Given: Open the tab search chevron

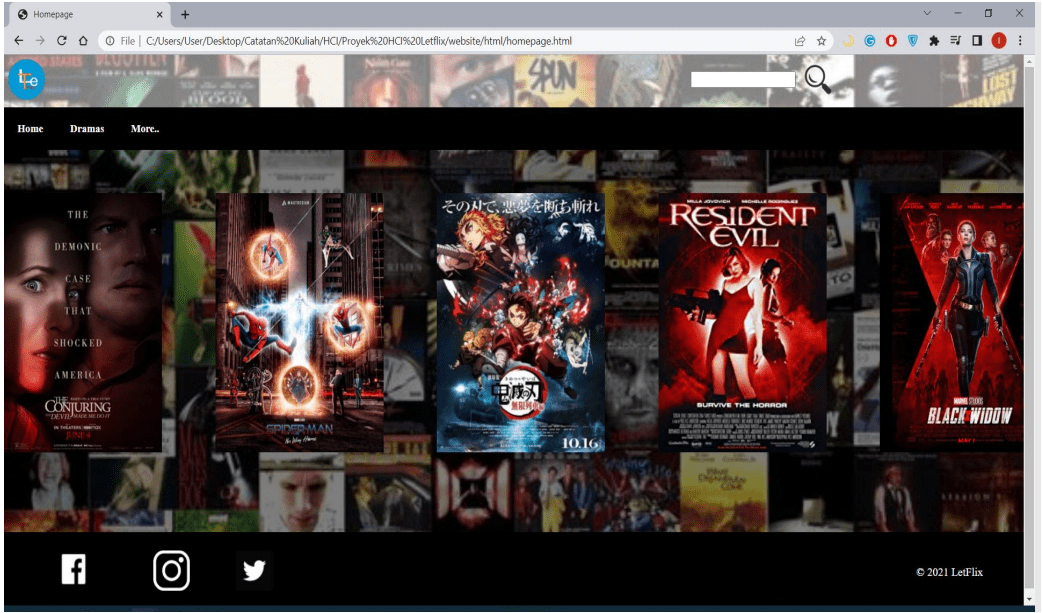Looking at the screenshot, I should coord(927,13).
